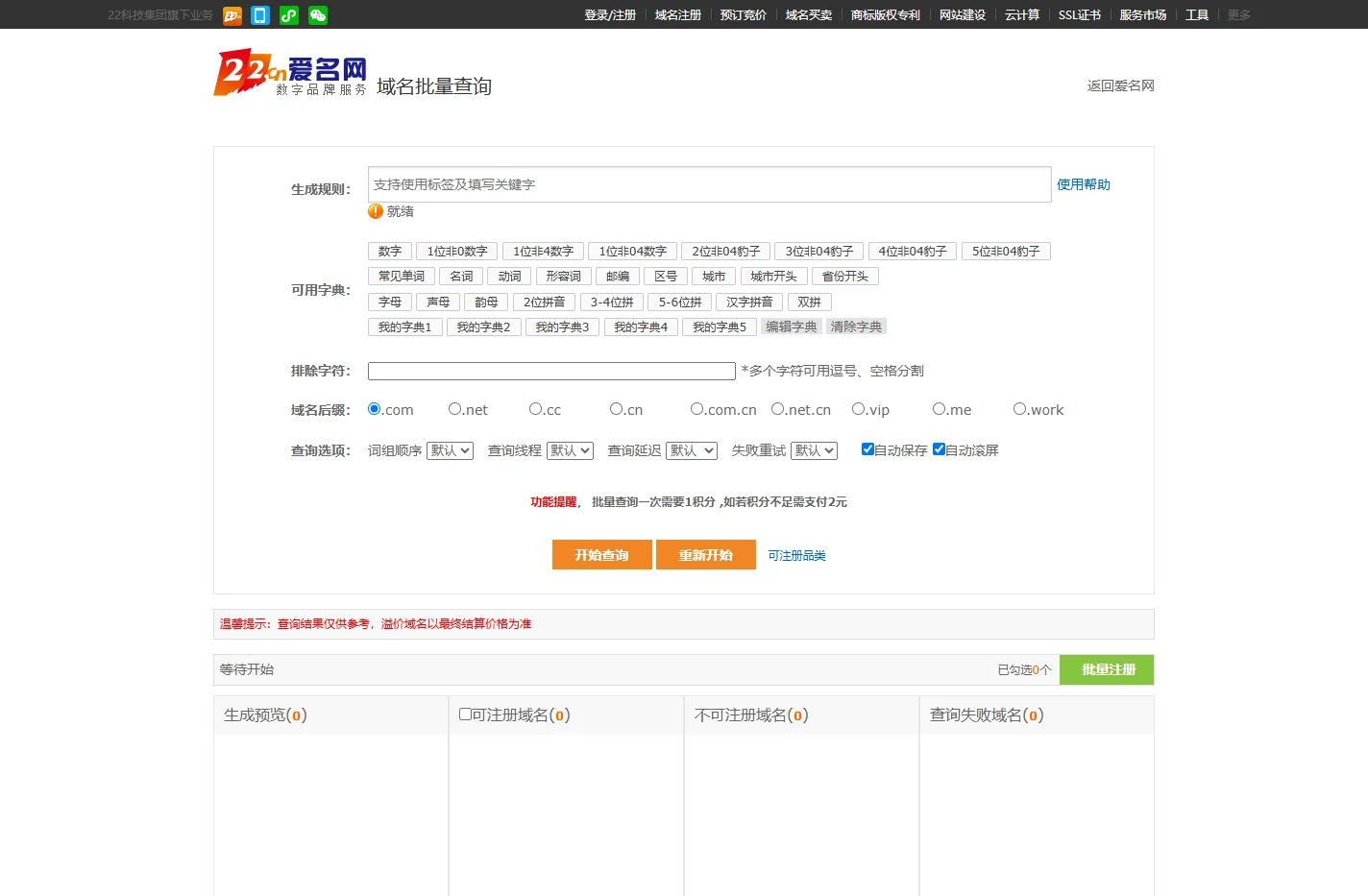The height and width of the screenshot is (896, 1368).
Task: Insert the 常见单词 dictionary tag
Action: 402,276
